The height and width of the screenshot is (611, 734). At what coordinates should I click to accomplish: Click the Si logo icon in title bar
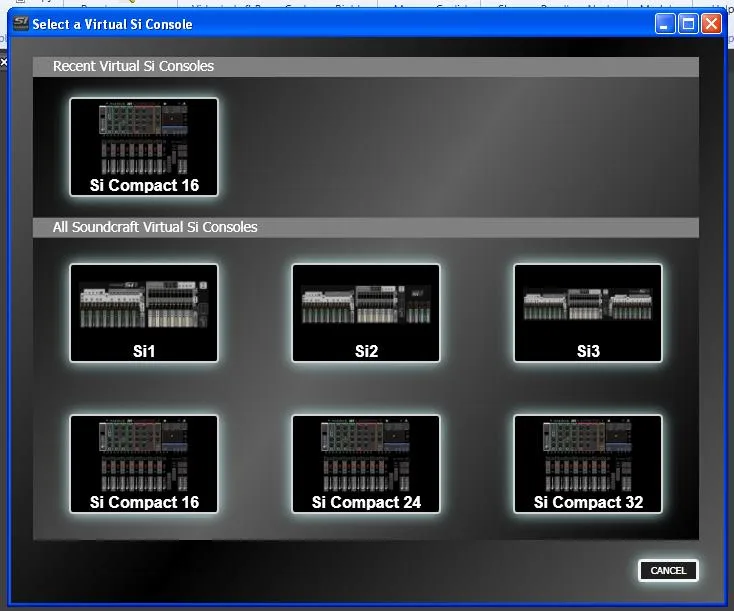pos(21,23)
